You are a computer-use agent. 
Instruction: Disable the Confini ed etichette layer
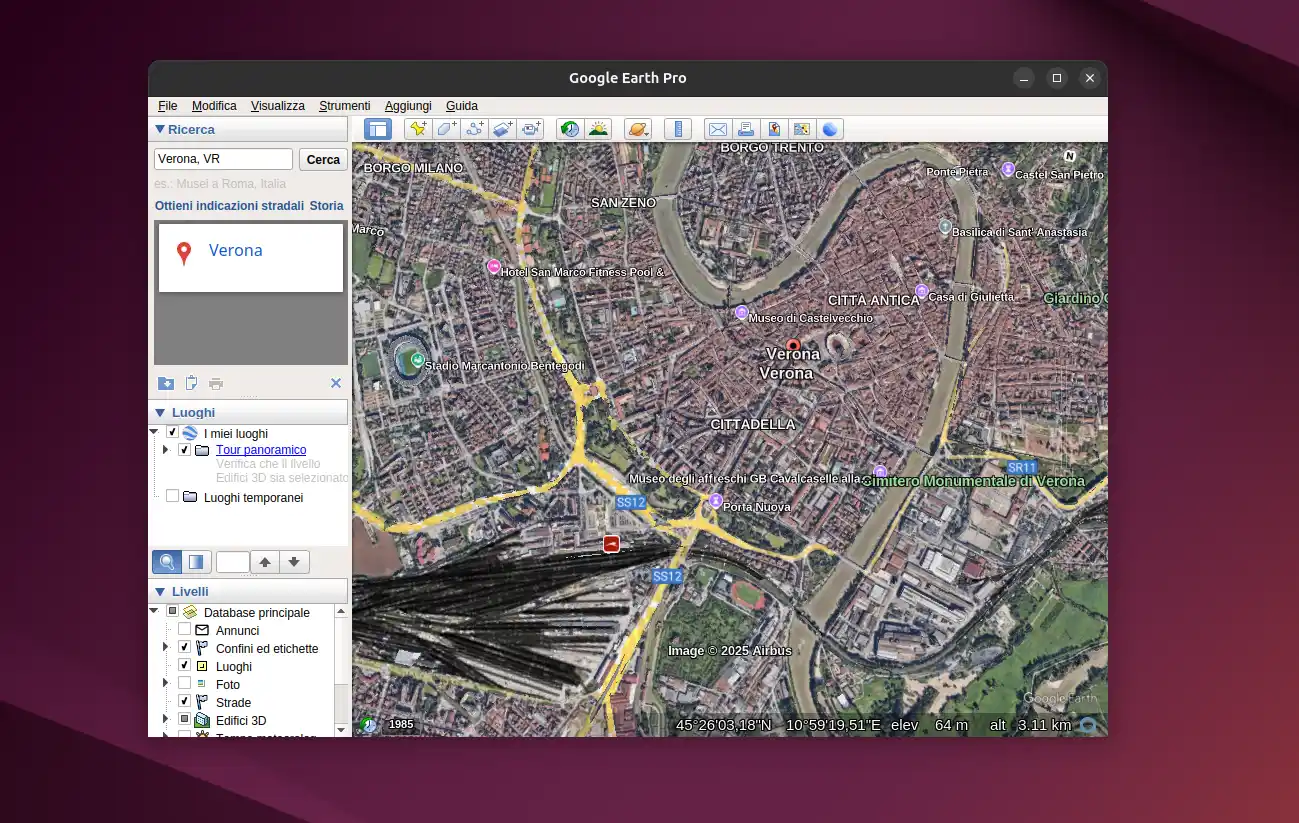click(185, 648)
